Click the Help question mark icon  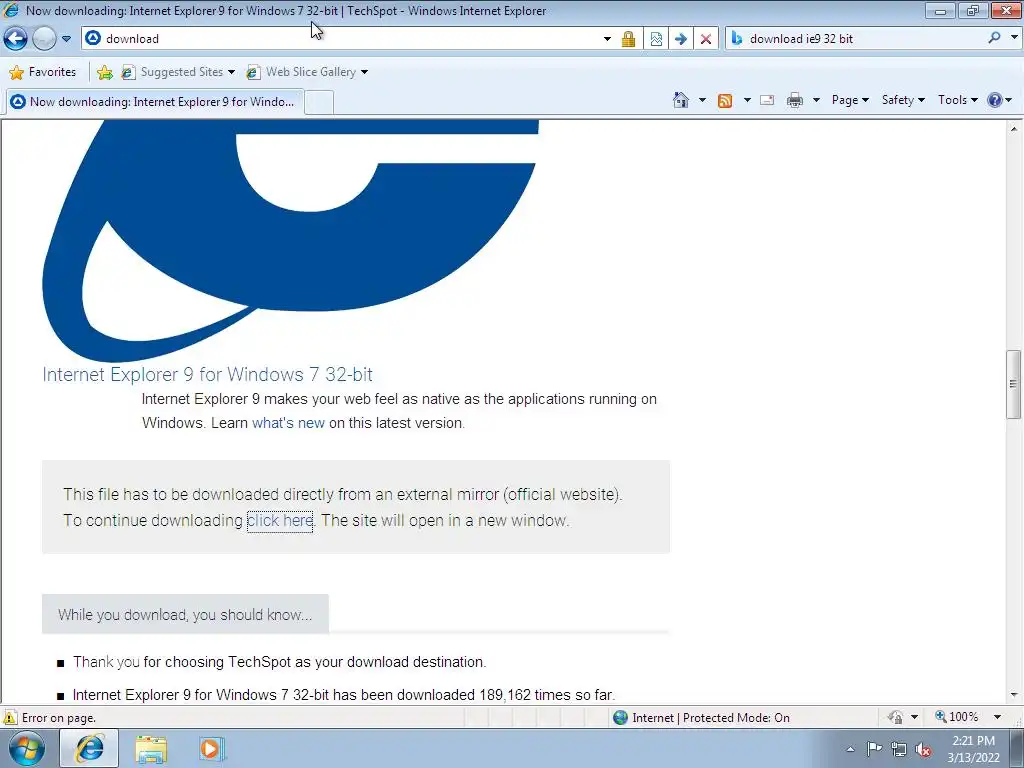tap(995, 100)
